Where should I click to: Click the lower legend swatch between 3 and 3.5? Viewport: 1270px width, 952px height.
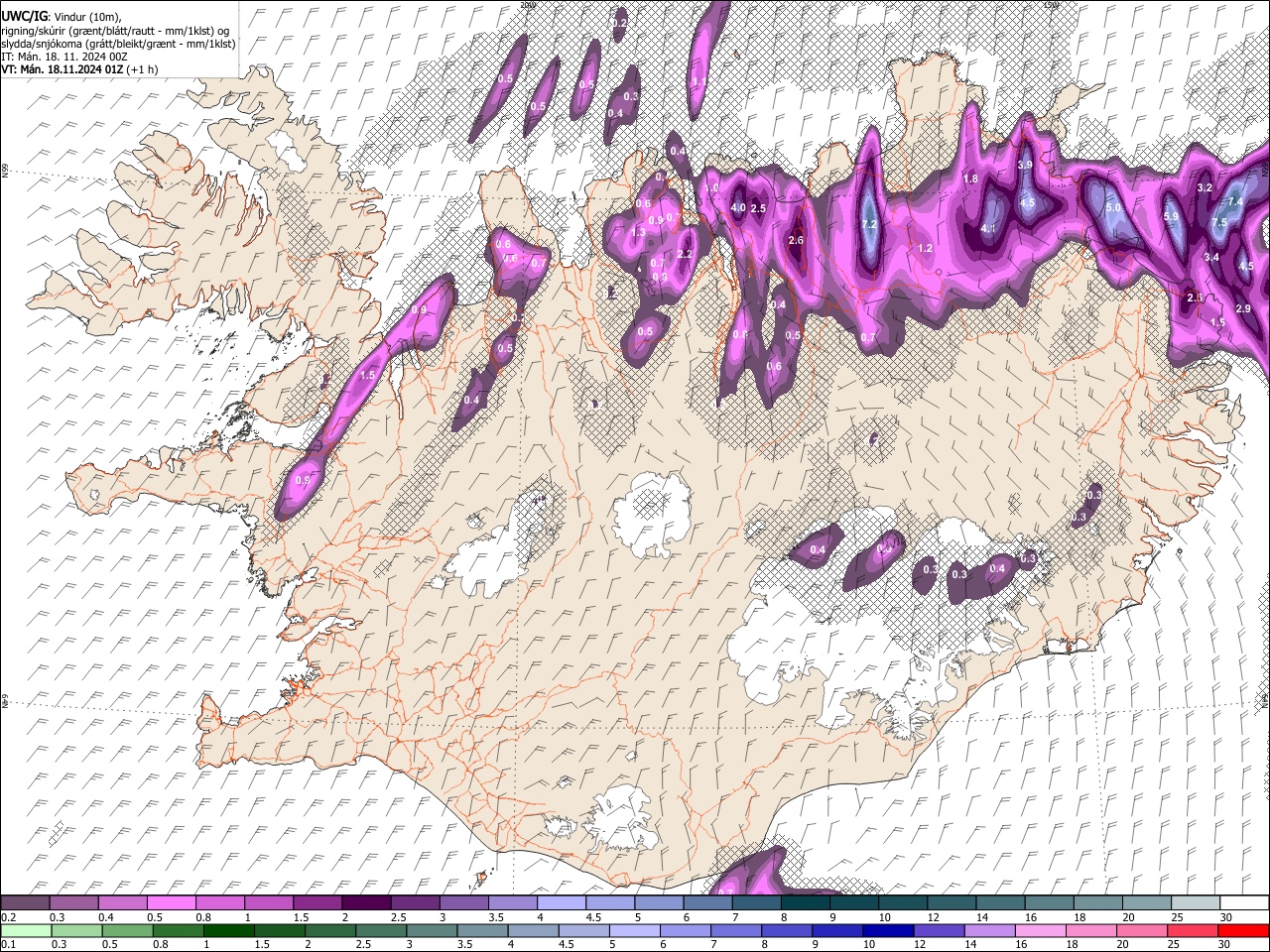[x=432, y=930]
